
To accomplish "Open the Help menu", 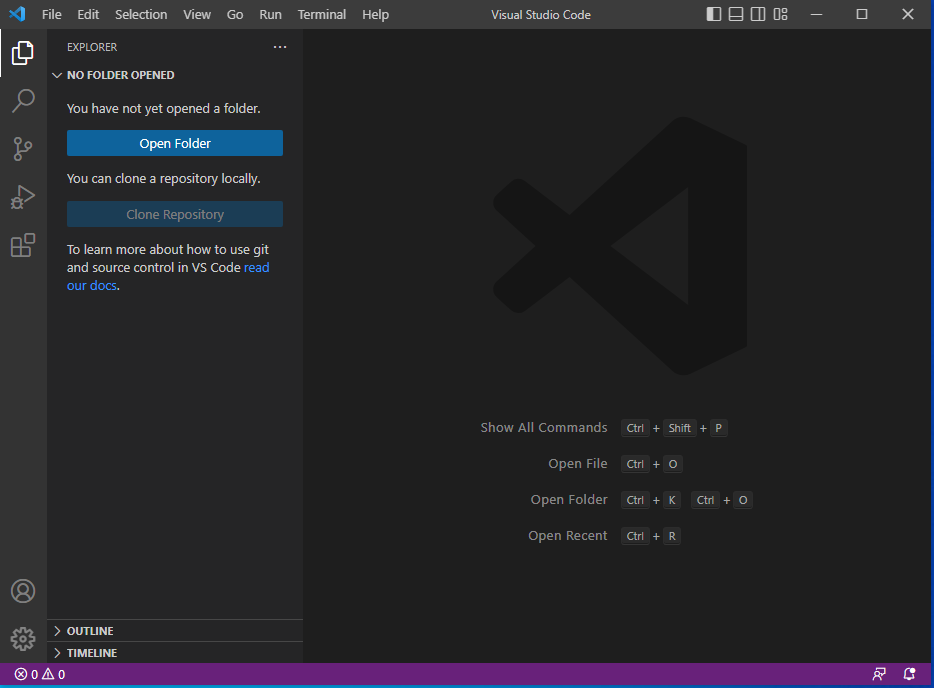I will [x=375, y=14].
